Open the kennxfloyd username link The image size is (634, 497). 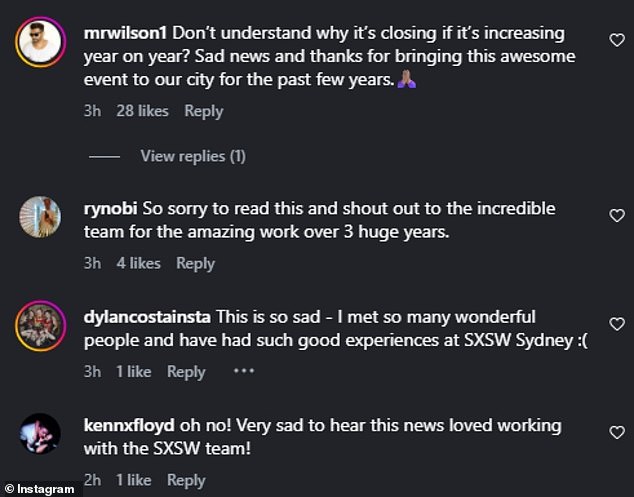click(129, 426)
